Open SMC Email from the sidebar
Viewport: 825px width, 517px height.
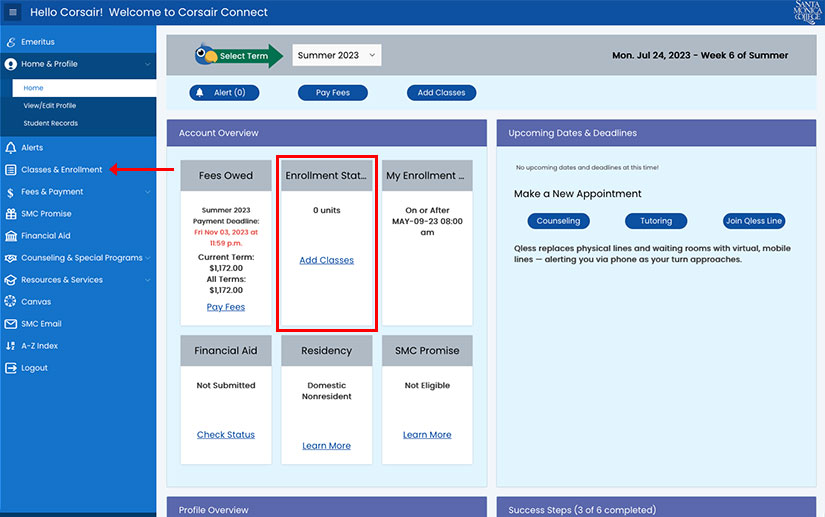coord(41,324)
